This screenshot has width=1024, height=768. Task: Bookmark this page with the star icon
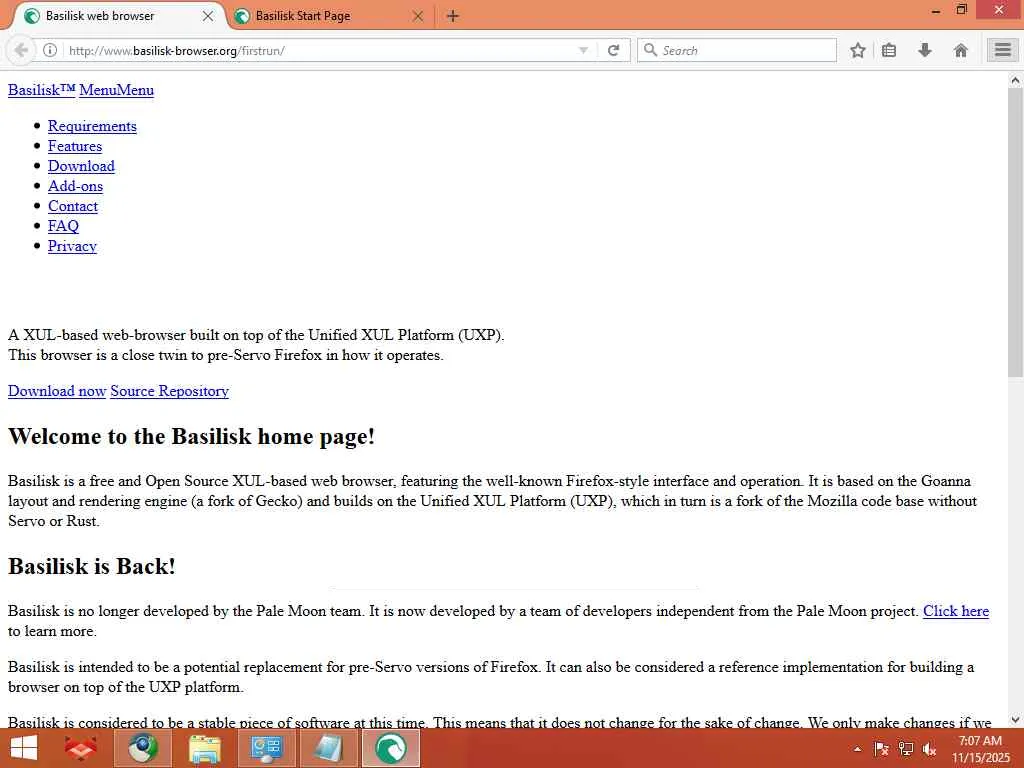(857, 50)
